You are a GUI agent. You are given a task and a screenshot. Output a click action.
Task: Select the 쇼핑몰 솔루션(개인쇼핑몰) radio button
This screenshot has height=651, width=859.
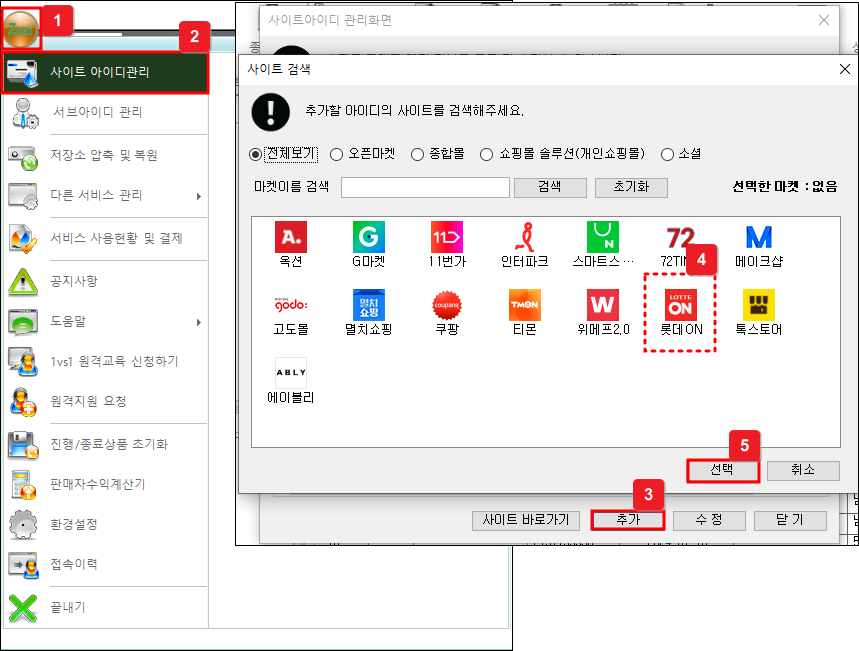point(486,155)
